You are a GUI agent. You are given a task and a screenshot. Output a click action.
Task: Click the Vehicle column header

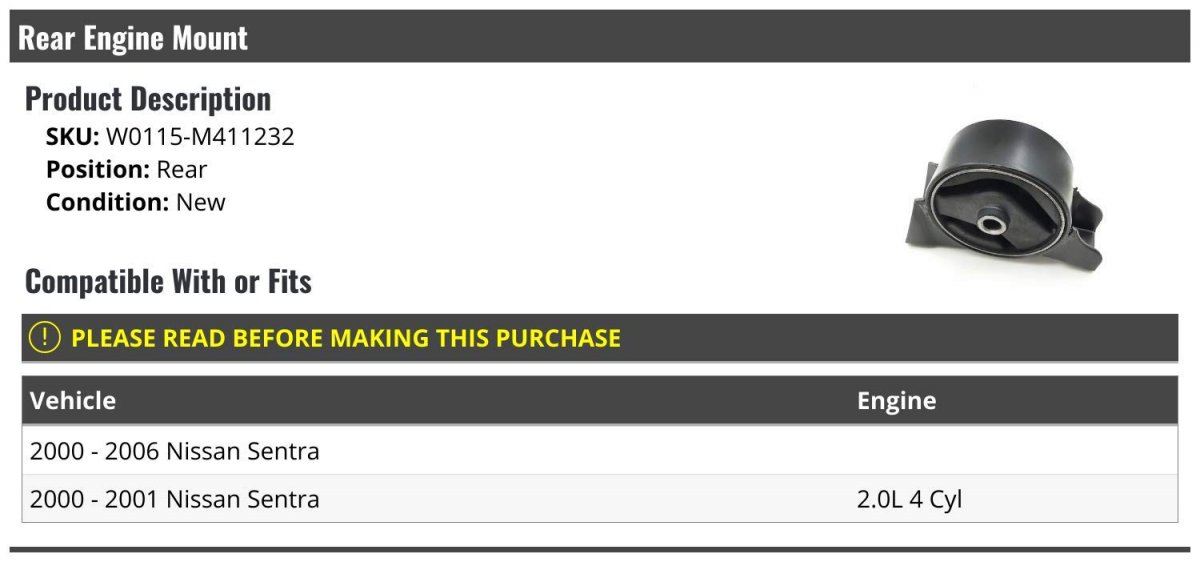(x=73, y=401)
